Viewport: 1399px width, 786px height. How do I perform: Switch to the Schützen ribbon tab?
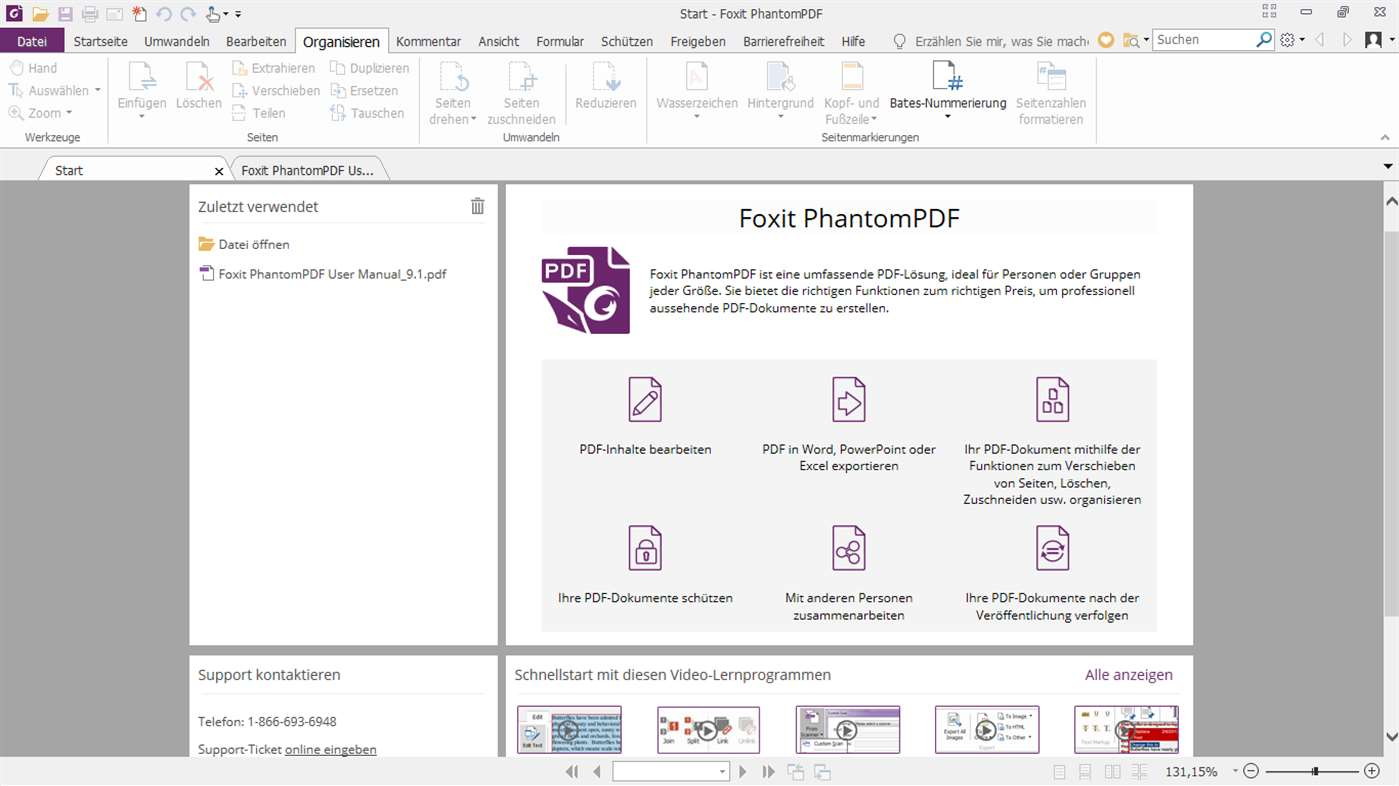627,41
